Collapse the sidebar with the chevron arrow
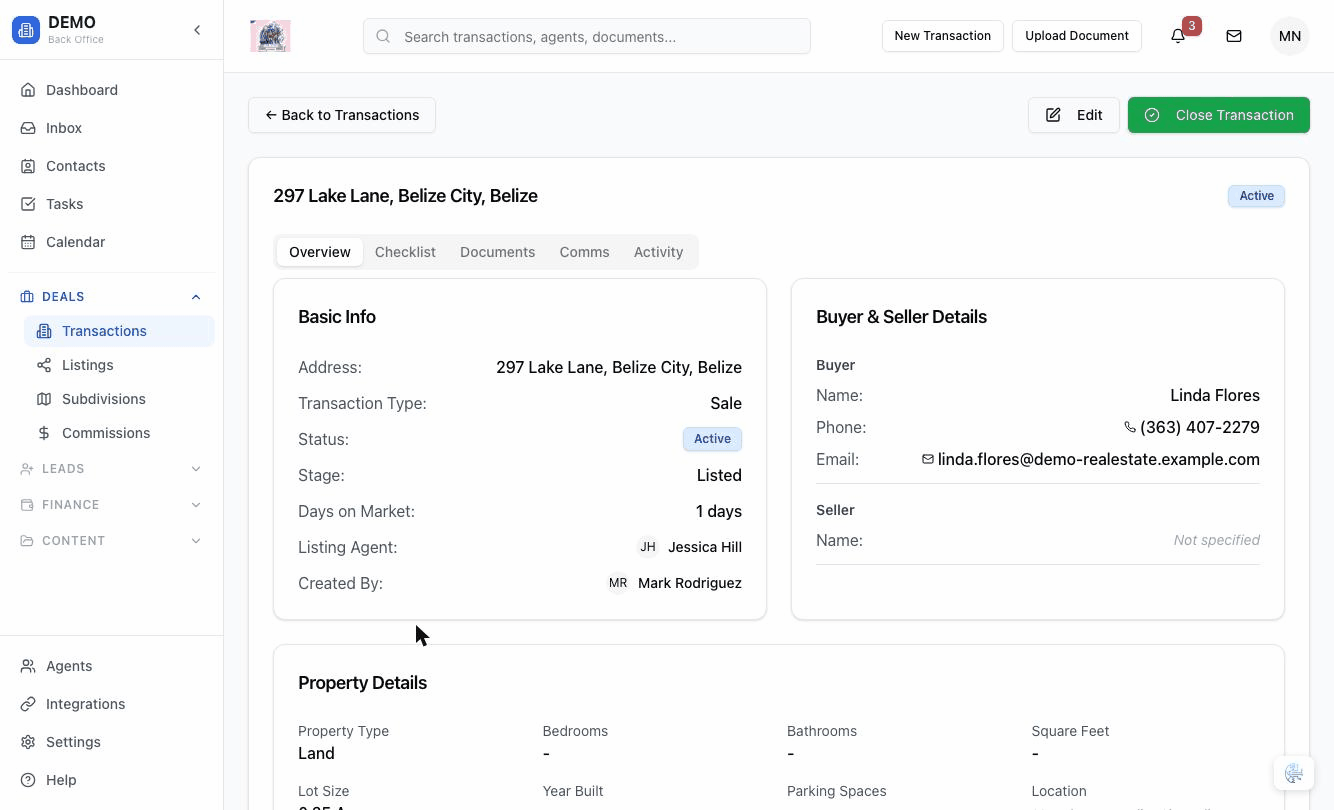The height and width of the screenshot is (810, 1334). pos(197,30)
